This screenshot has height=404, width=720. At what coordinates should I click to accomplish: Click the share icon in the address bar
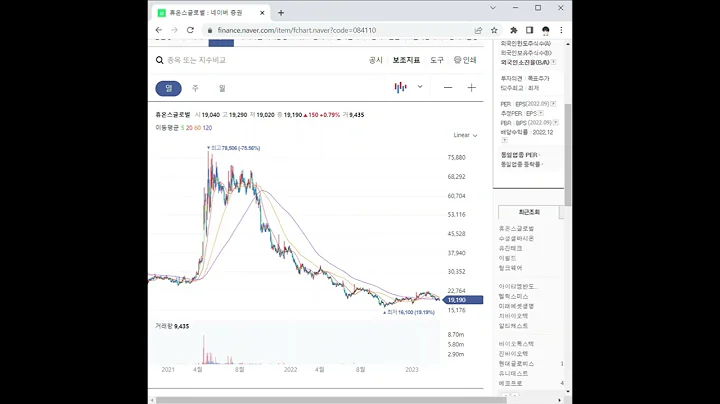click(x=478, y=30)
